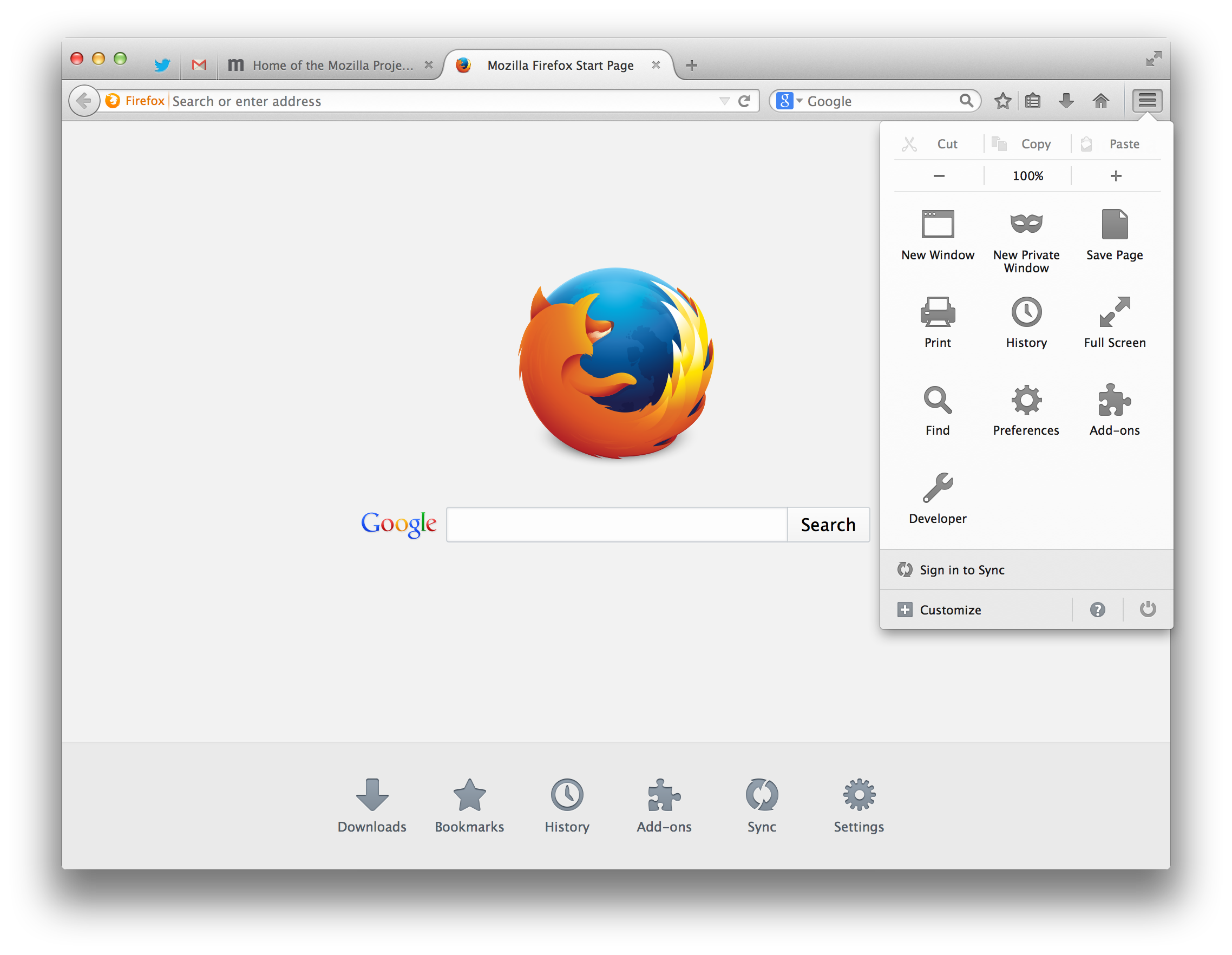Open the Add-ons manager
The image size is (1232, 955).
(x=1114, y=410)
